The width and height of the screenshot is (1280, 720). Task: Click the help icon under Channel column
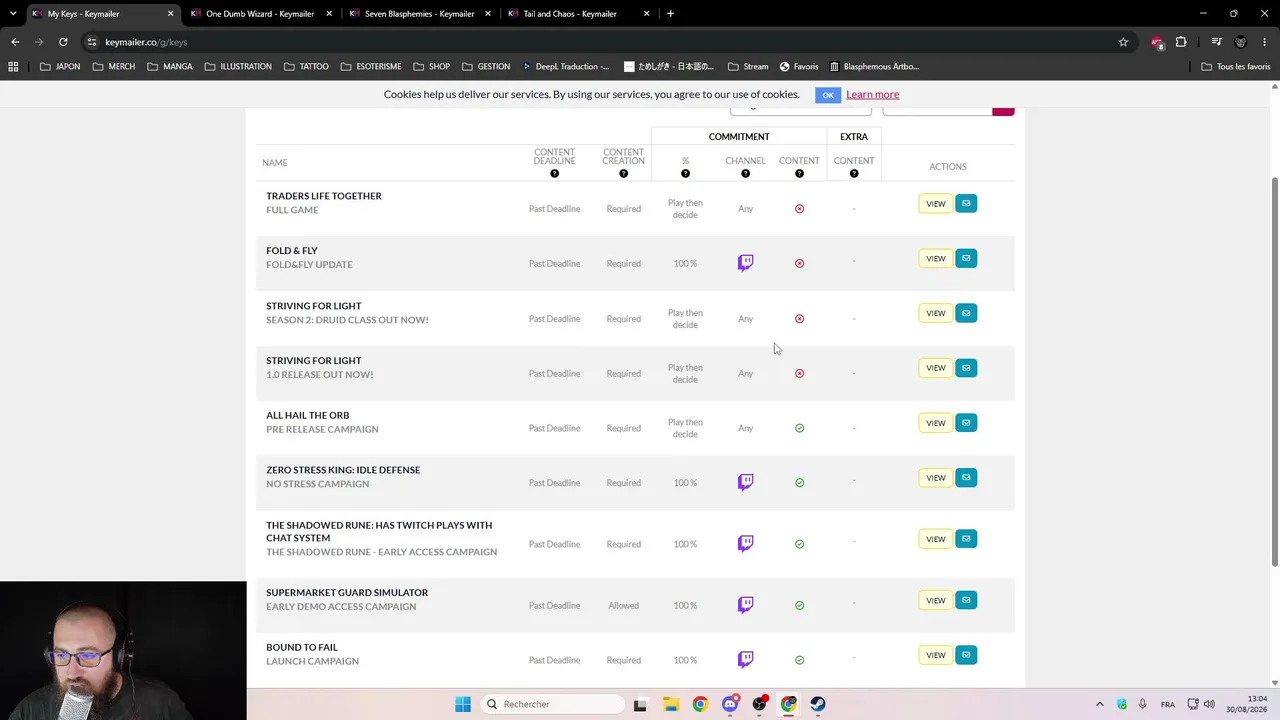745,174
